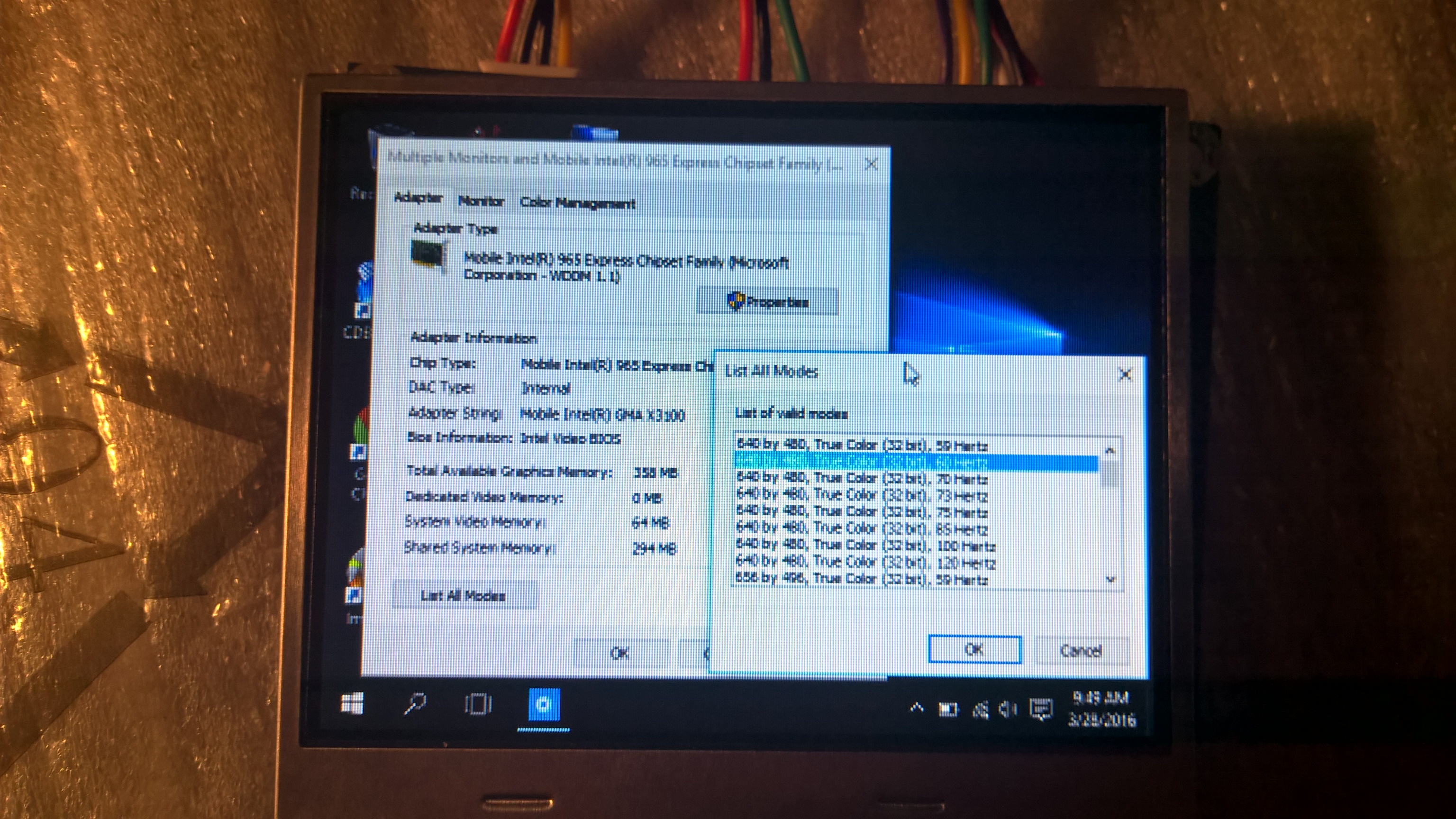Click OK in the adapter properties window
The image size is (1456, 819).
(x=620, y=653)
